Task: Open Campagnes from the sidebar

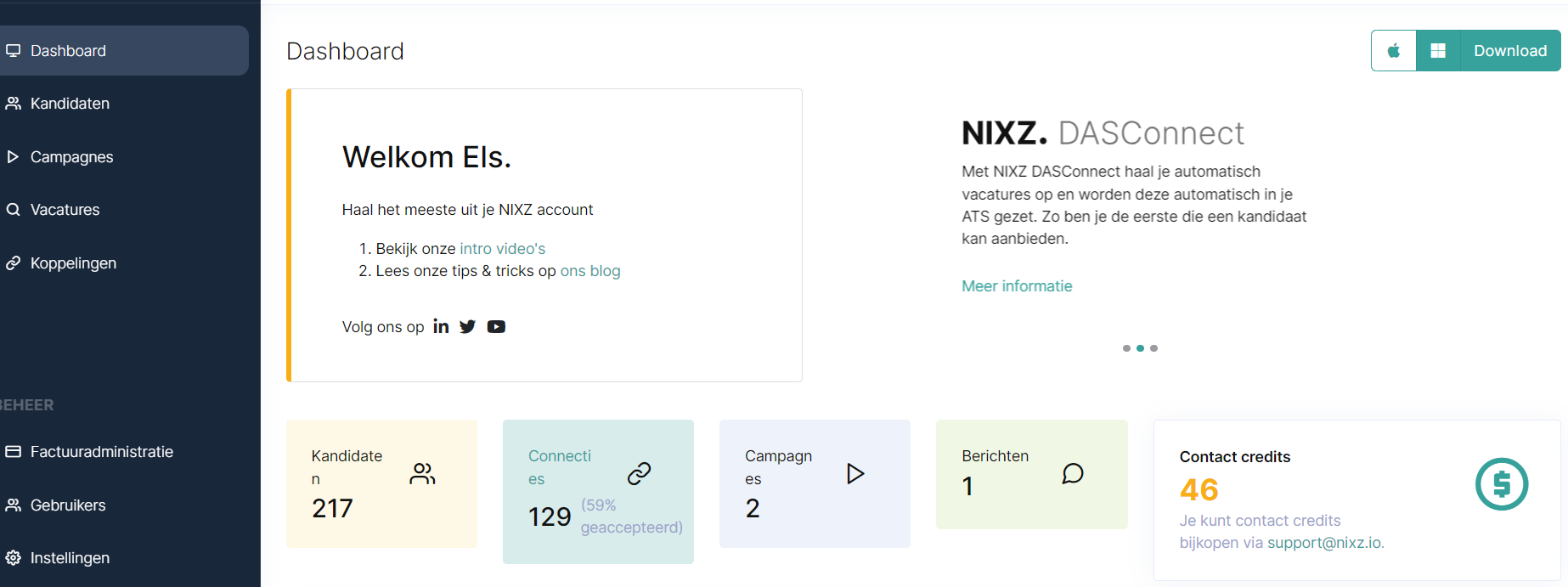Action: coord(71,157)
